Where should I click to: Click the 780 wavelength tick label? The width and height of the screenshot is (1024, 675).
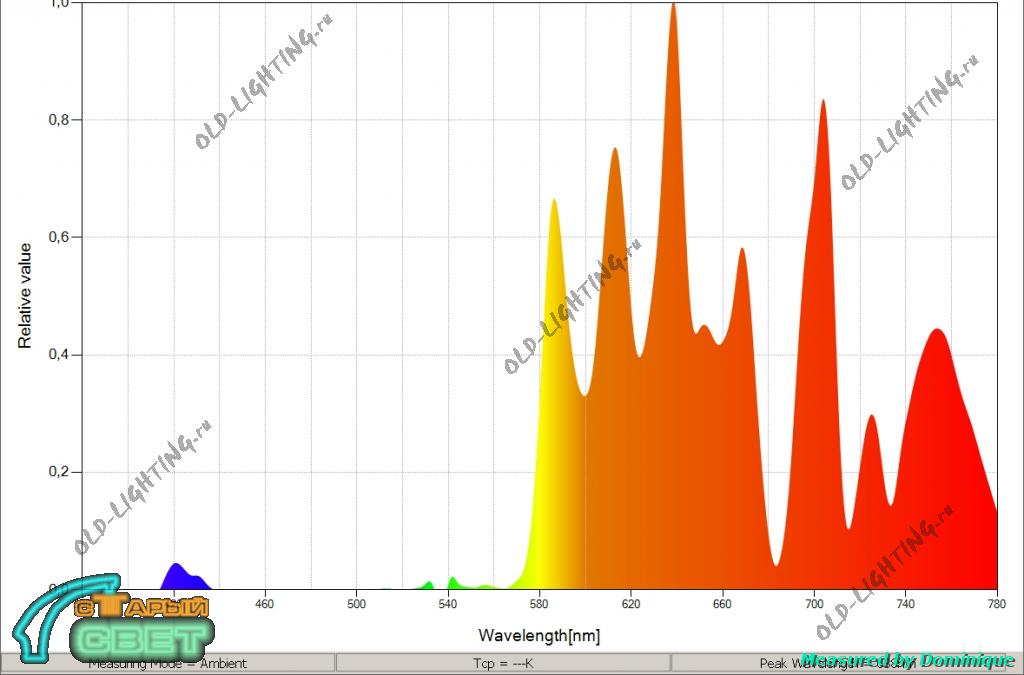[997, 604]
